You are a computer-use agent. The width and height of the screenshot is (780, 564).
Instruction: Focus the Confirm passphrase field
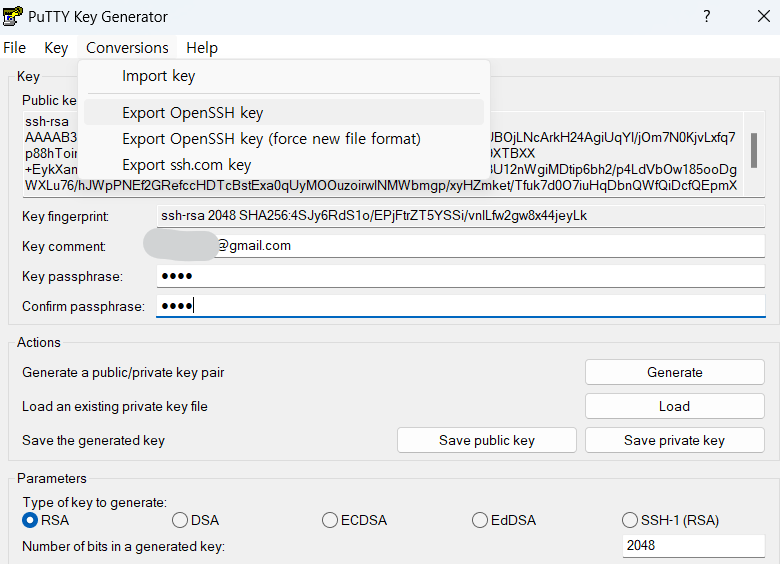pos(461,306)
